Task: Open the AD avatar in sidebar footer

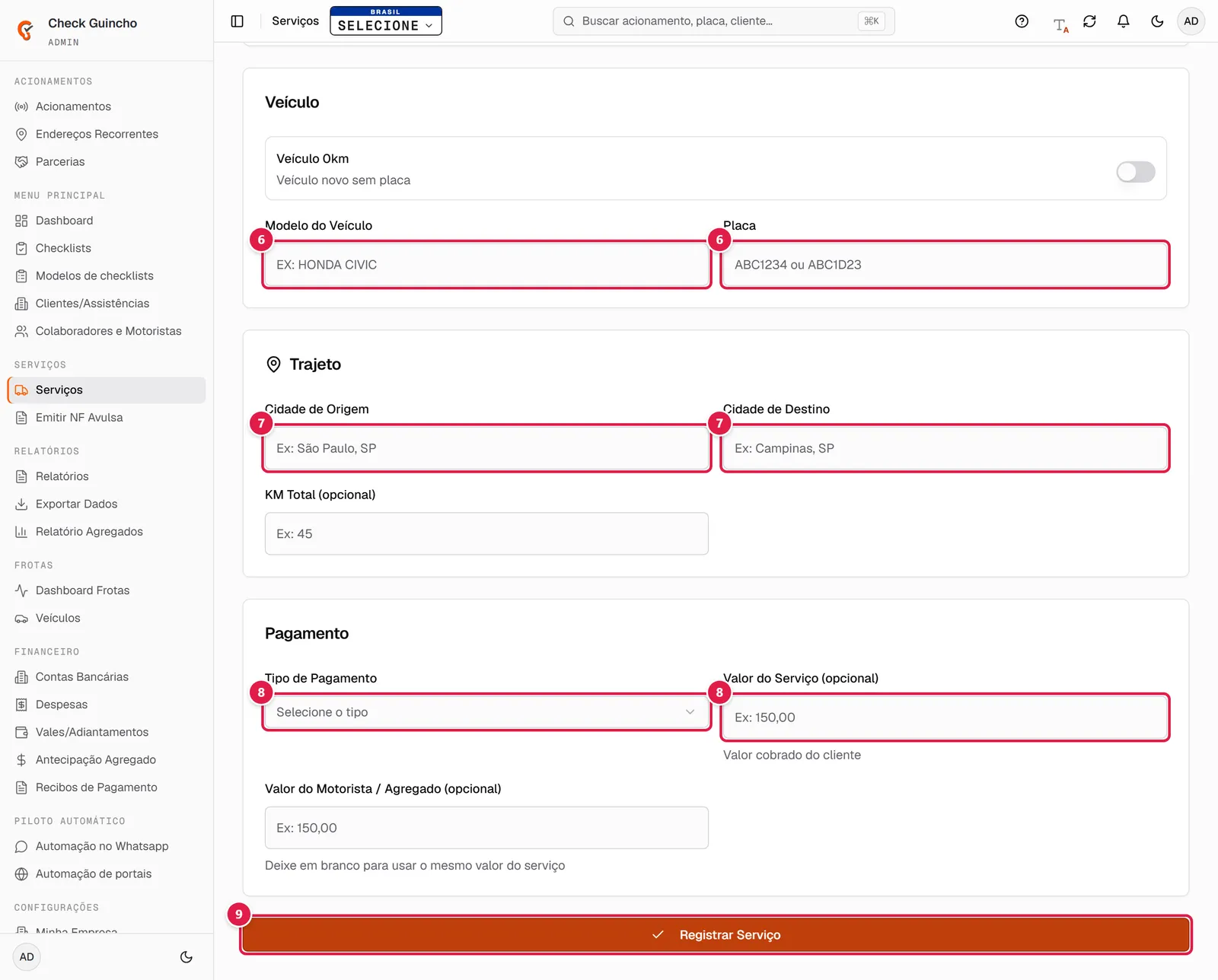Action: coord(27,957)
